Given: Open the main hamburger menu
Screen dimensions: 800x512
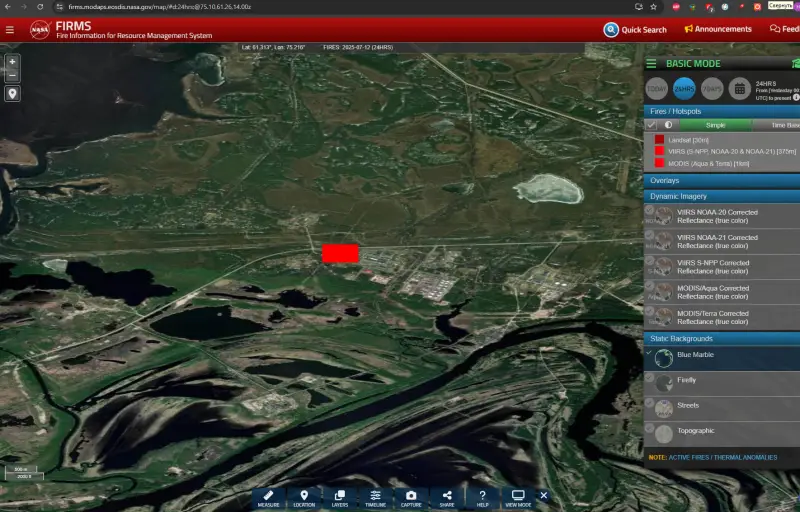Looking at the screenshot, I should click(10, 29).
